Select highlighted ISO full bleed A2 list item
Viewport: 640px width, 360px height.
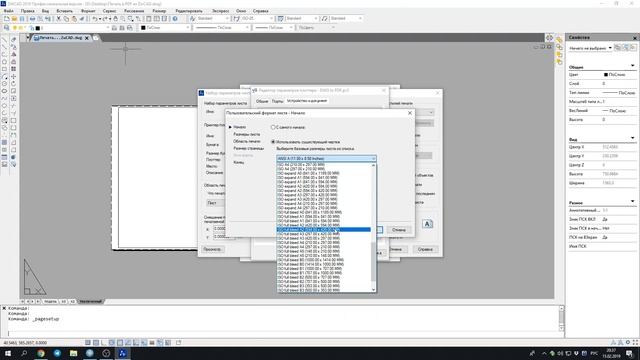click(324, 230)
